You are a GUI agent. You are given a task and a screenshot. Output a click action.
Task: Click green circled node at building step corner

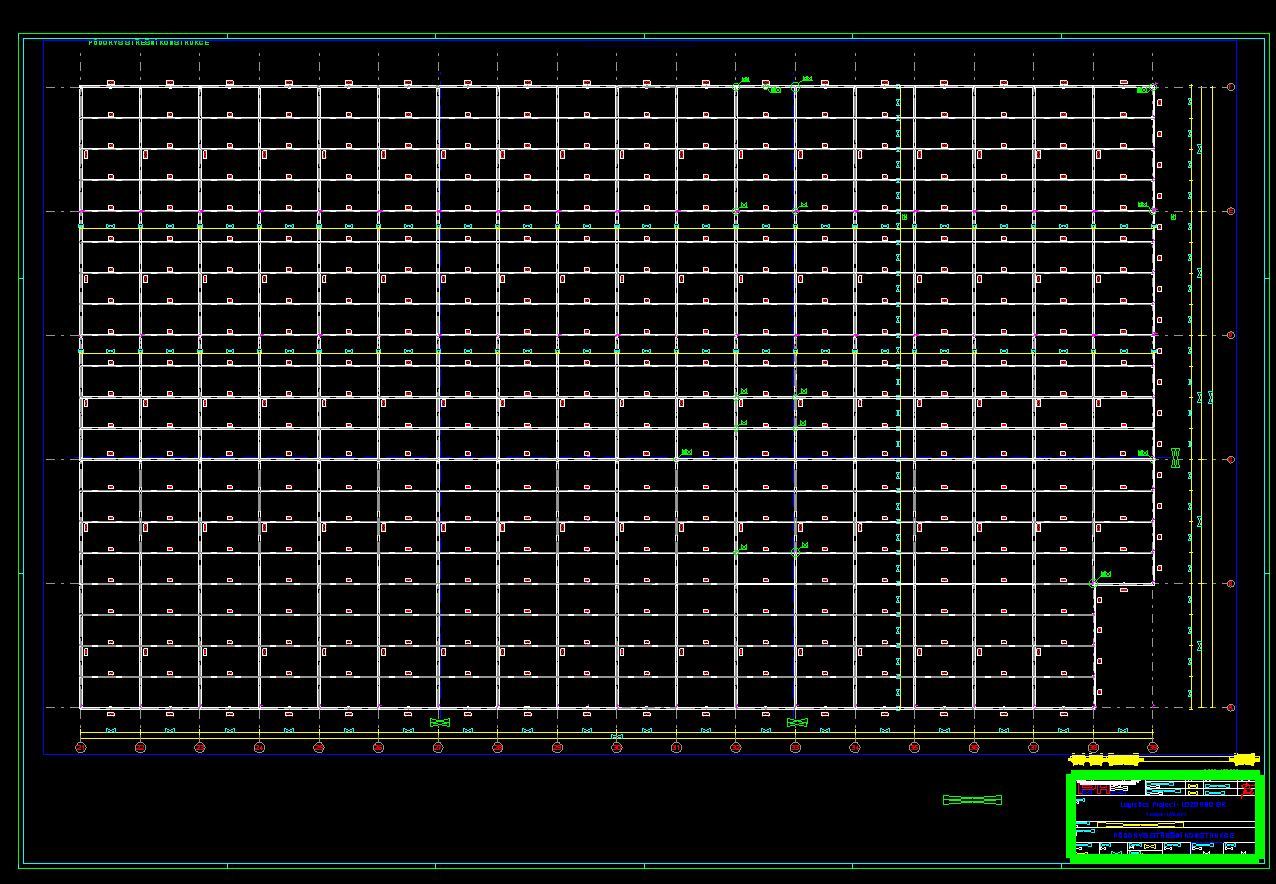[x=1093, y=583]
